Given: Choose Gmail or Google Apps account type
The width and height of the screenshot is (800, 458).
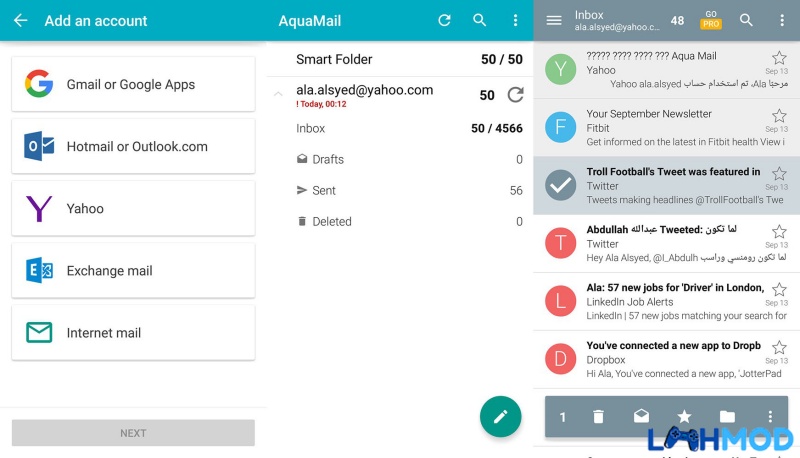Looking at the screenshot, I should [x=133, y=84].
